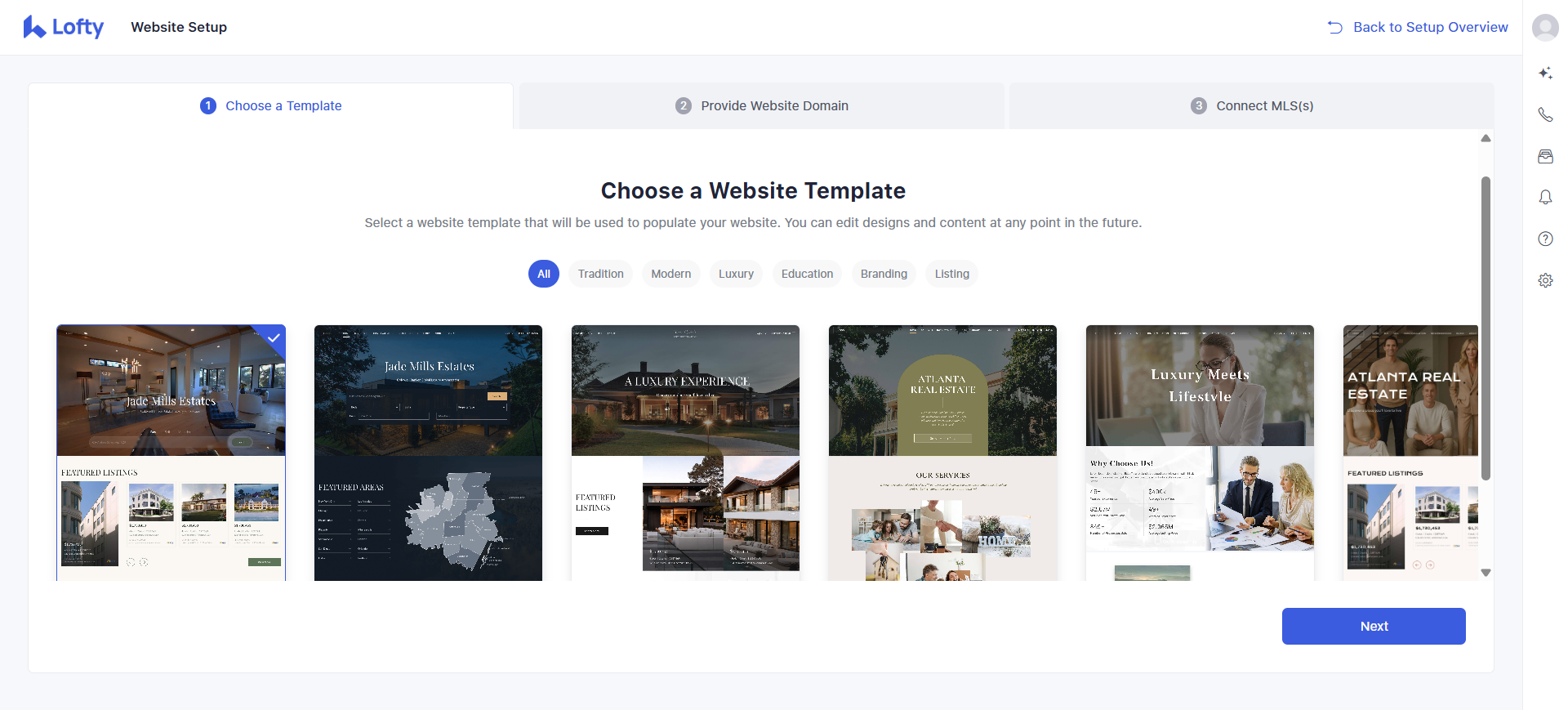1568x710 pixels.
Task: Filter templates by Tradition
Action: (x=600, y=275)
